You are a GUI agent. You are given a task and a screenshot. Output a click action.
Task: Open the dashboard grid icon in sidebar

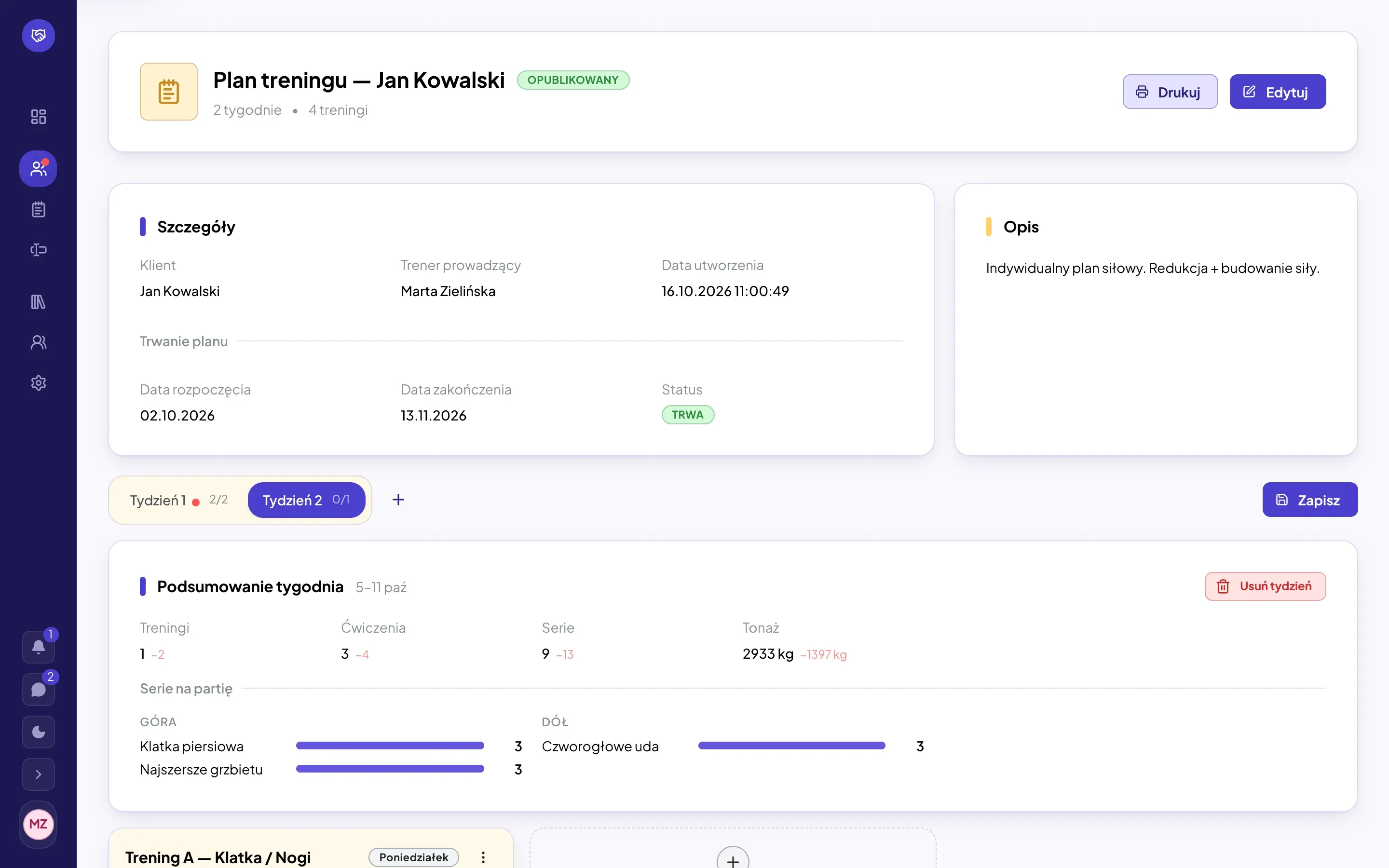coord(39,117)
